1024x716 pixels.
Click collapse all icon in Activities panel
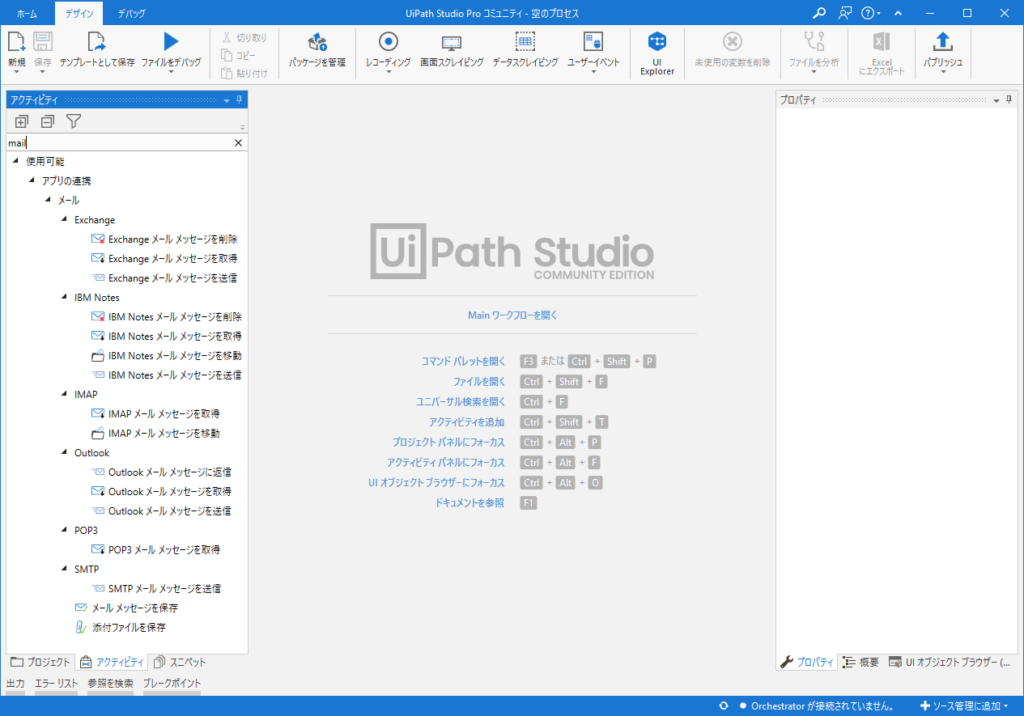(x=47, y=122)
